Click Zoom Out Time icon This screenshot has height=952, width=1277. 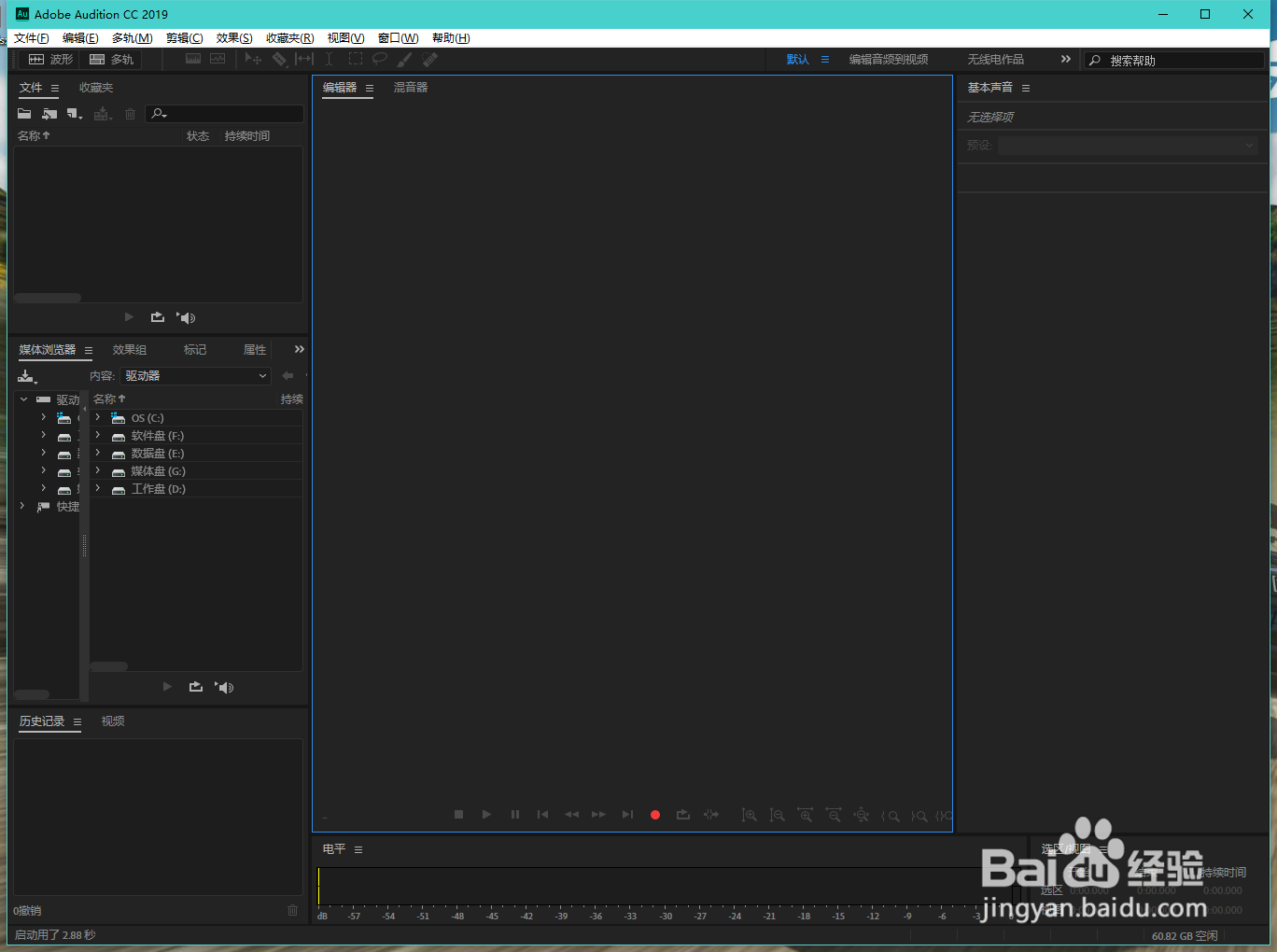click(x=833, y=816)
